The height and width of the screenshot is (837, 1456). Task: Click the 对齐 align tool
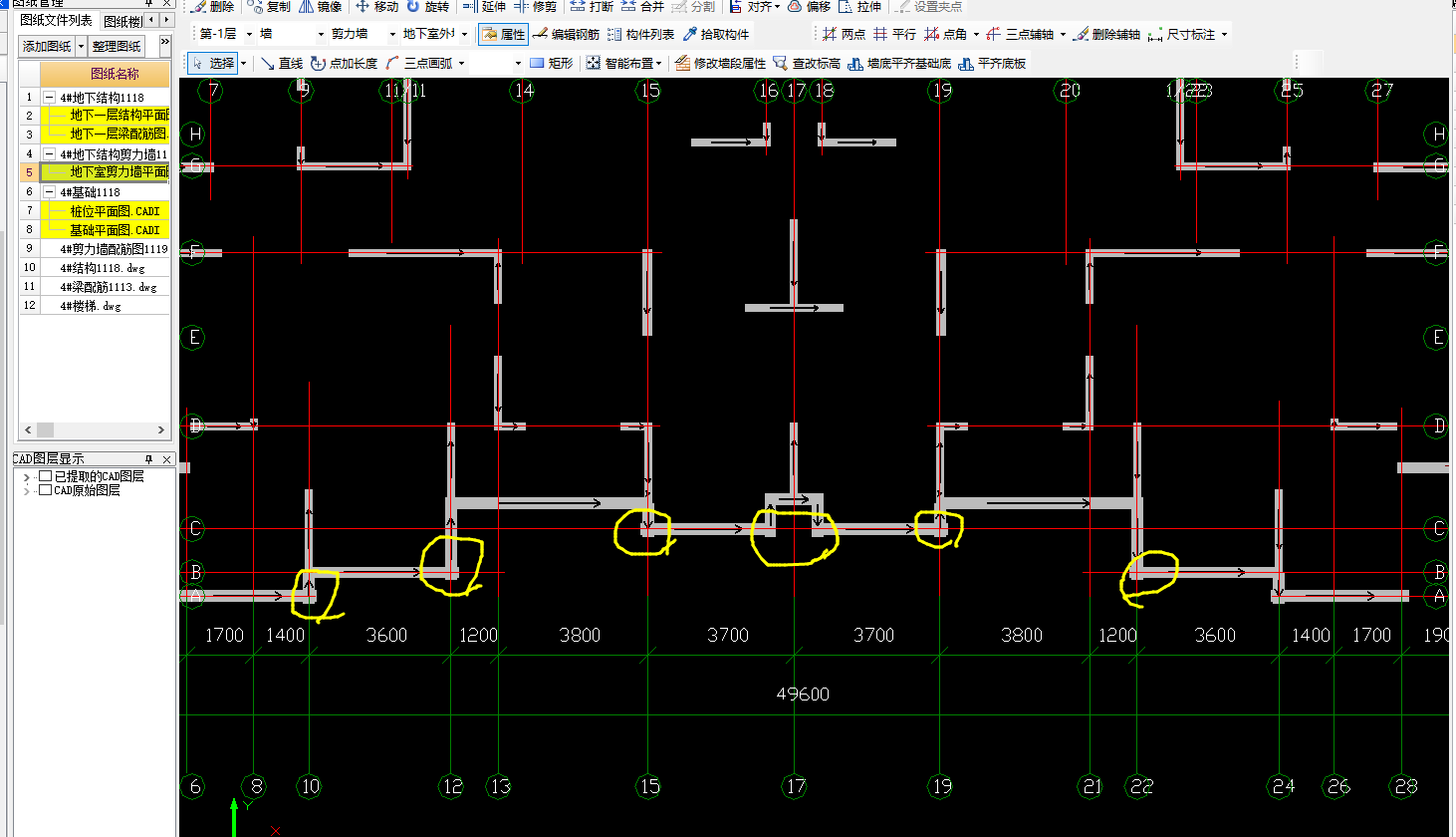tap(756, 6)
